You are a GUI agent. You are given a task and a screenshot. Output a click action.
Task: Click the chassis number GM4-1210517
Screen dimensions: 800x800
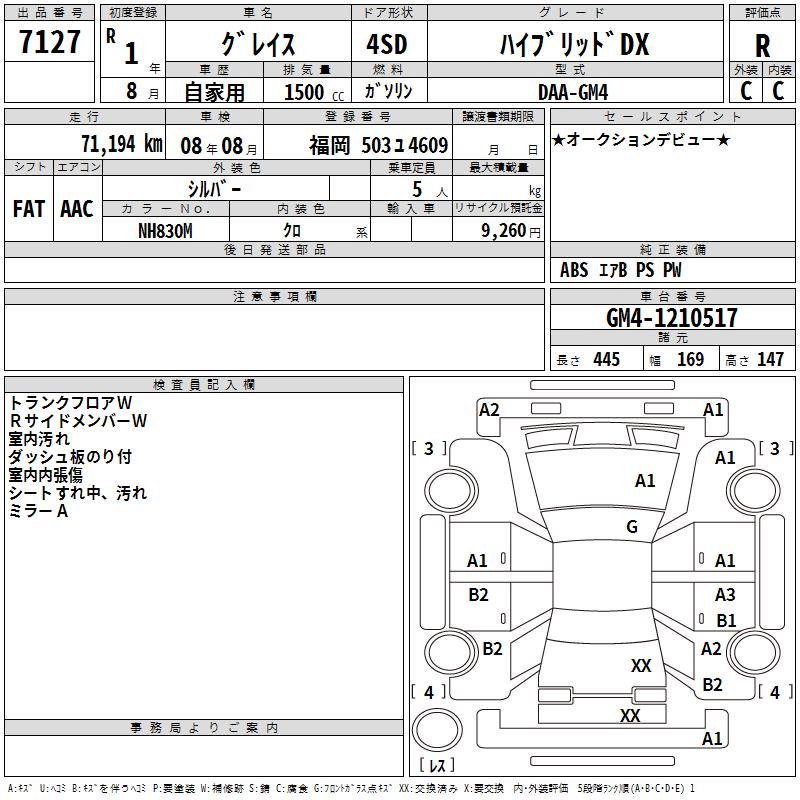point(672,318)
